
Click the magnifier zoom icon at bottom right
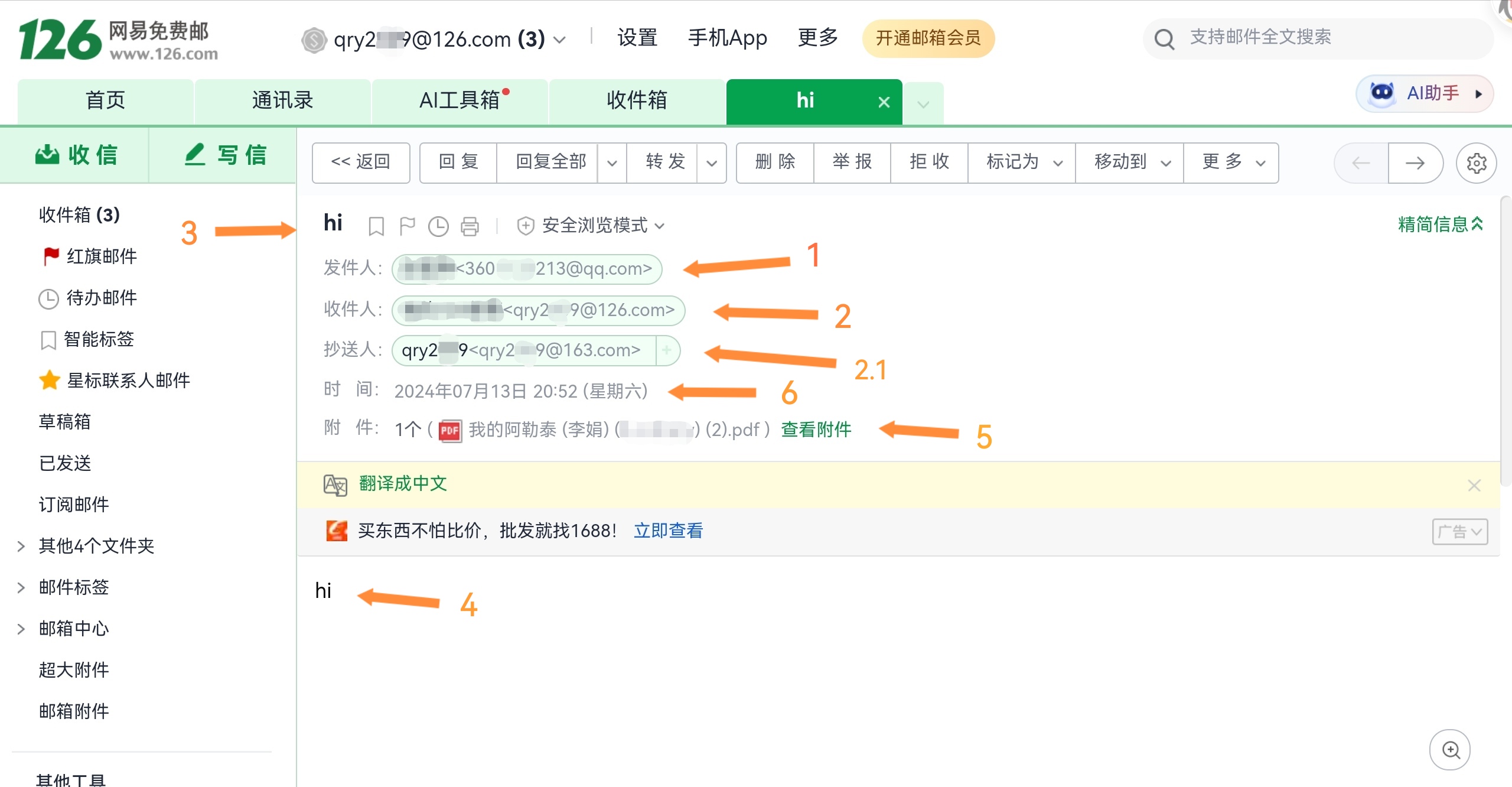(1450, 750)
